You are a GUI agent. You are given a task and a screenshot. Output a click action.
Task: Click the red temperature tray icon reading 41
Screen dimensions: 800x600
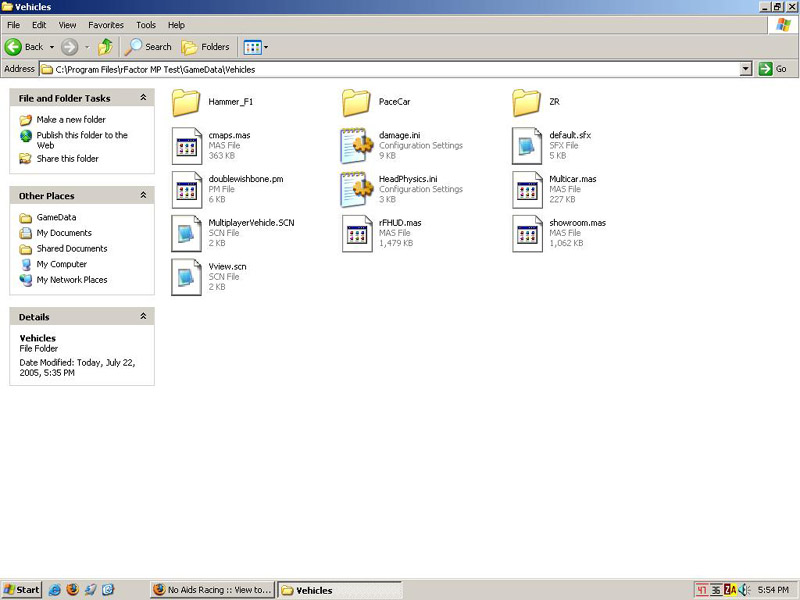(702, 590)
